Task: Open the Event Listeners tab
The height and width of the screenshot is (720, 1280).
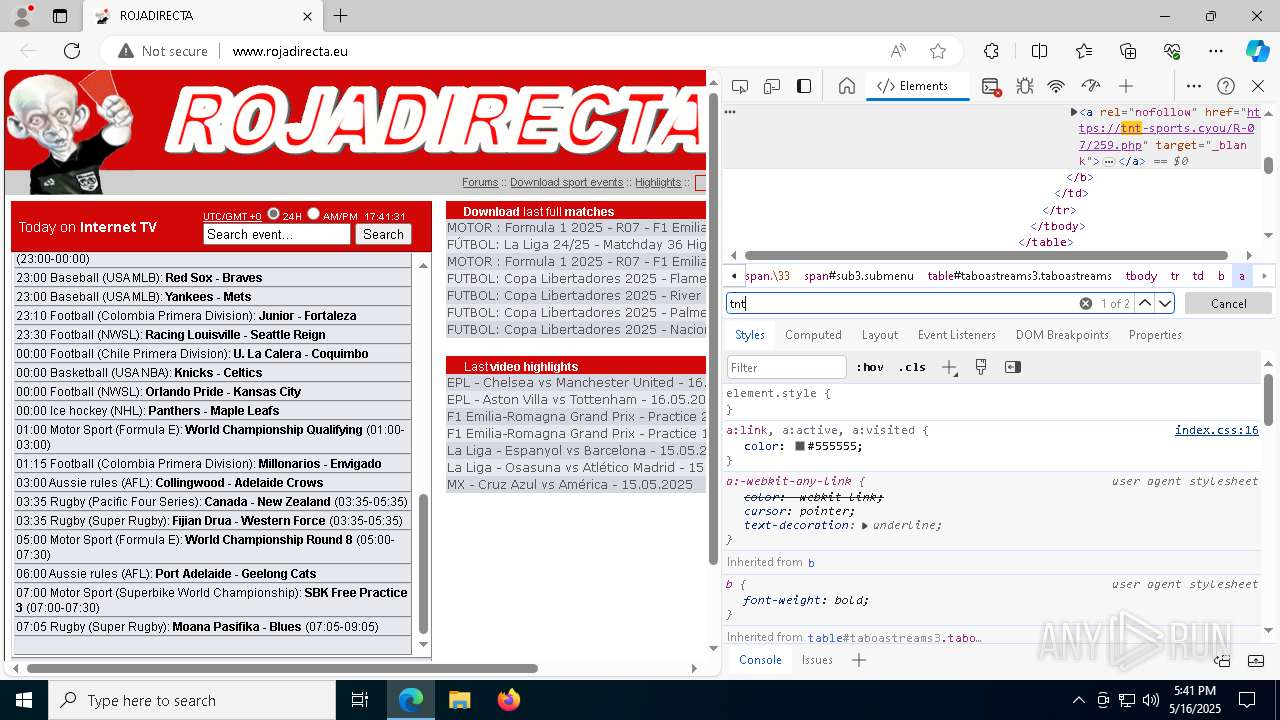Action: coord(957,335)
